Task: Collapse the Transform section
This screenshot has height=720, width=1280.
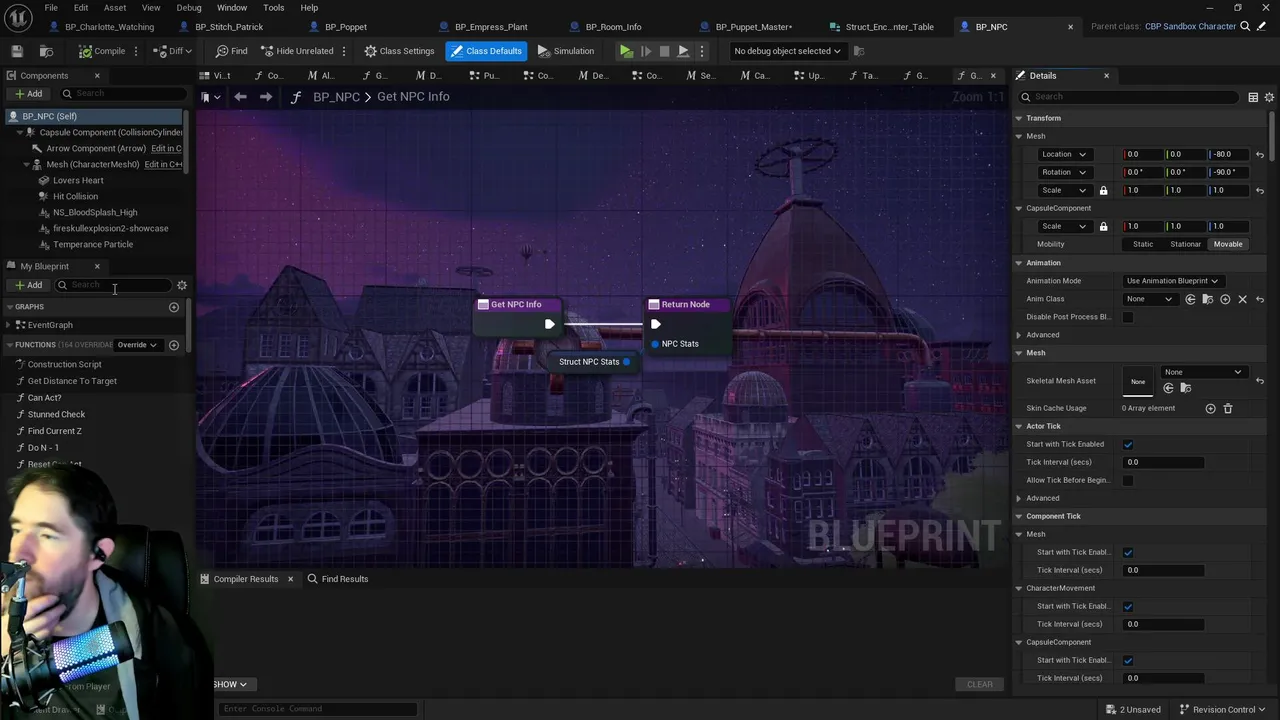Action: (1019, 118)
